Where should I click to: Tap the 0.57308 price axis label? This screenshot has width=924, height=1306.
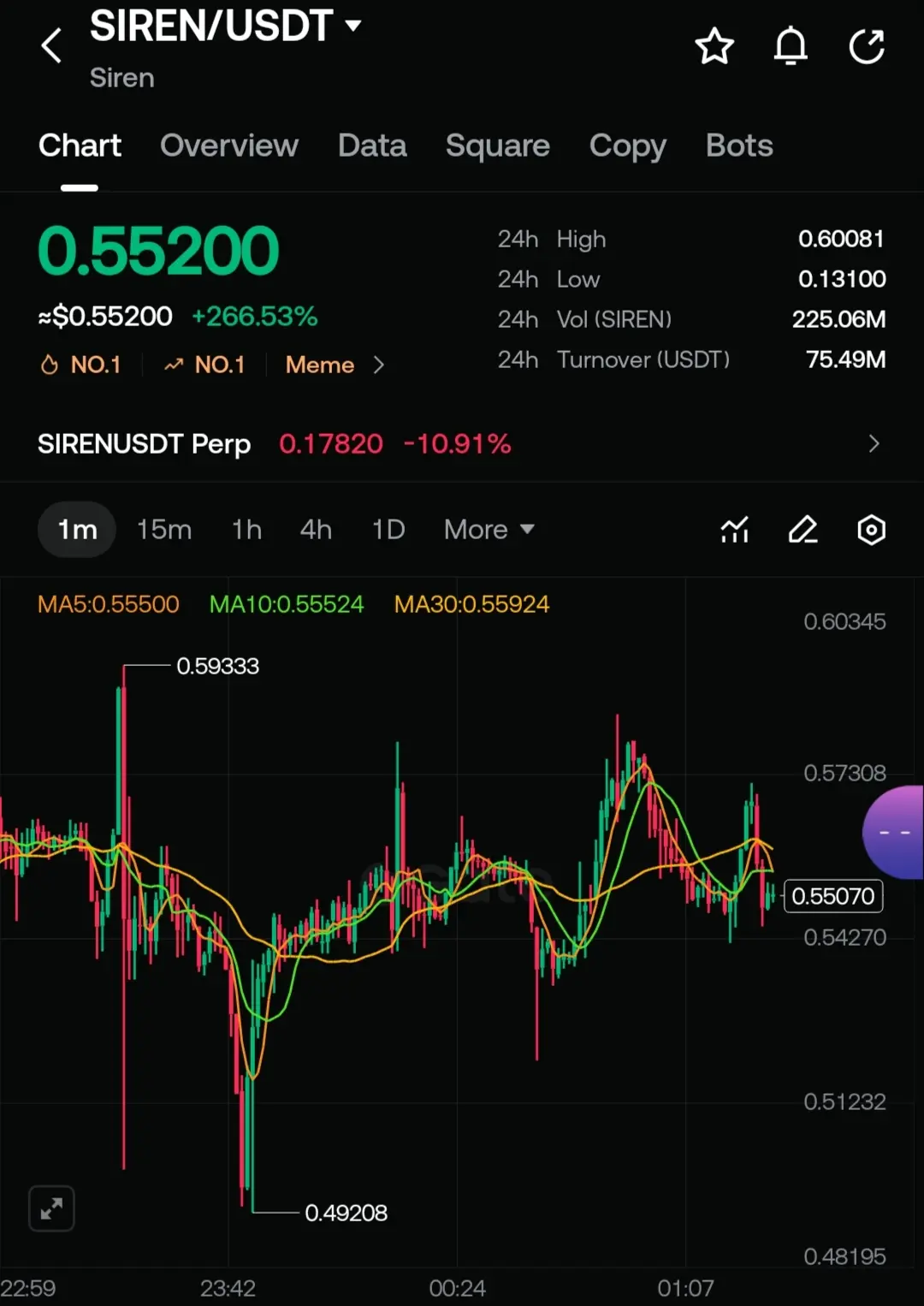point(844,773)
